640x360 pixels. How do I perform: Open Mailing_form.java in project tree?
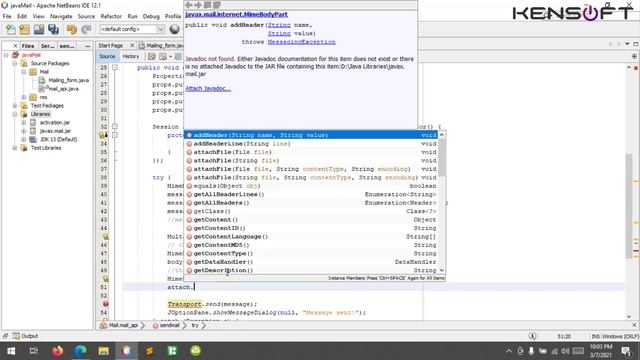(x=69, y=80)
